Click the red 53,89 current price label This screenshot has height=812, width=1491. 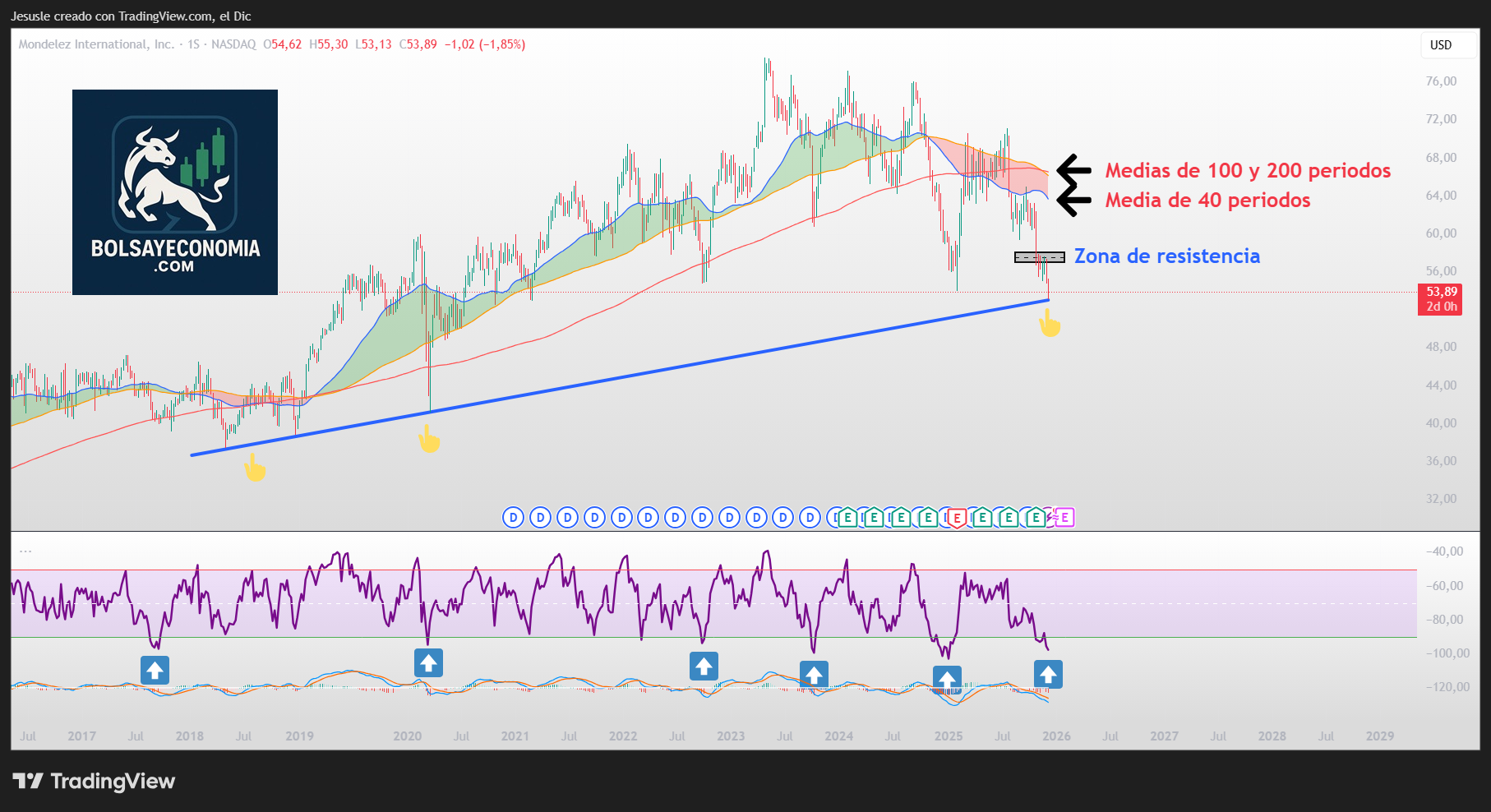pos(1440,292)
